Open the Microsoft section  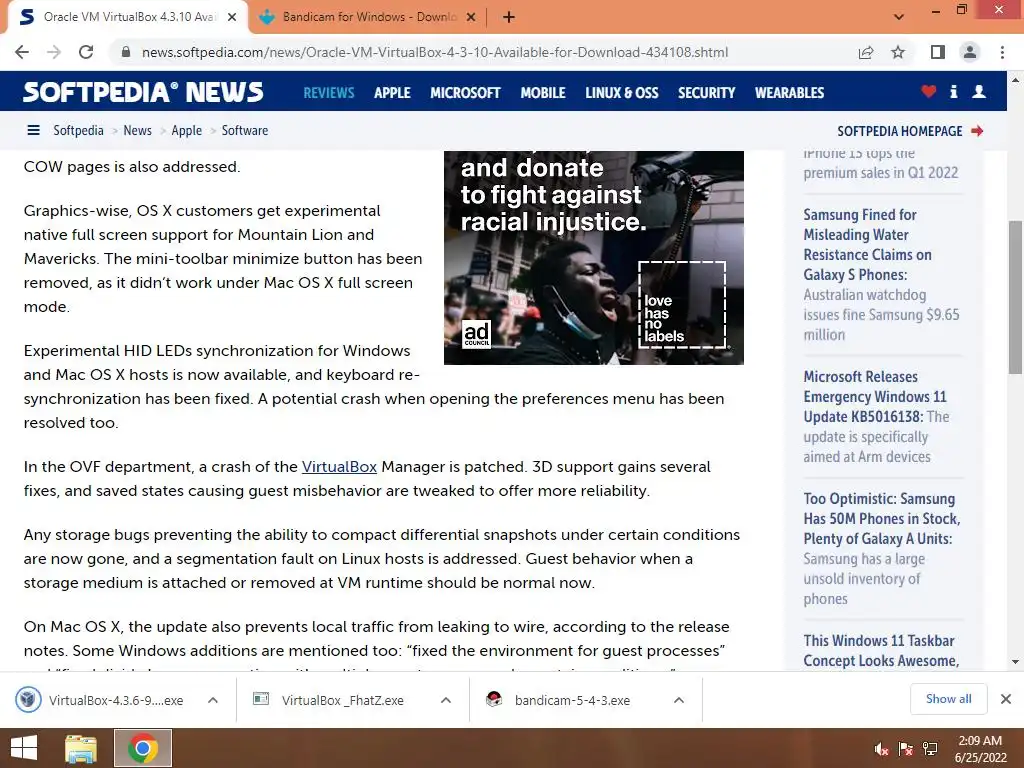click(x=465, y=93)
